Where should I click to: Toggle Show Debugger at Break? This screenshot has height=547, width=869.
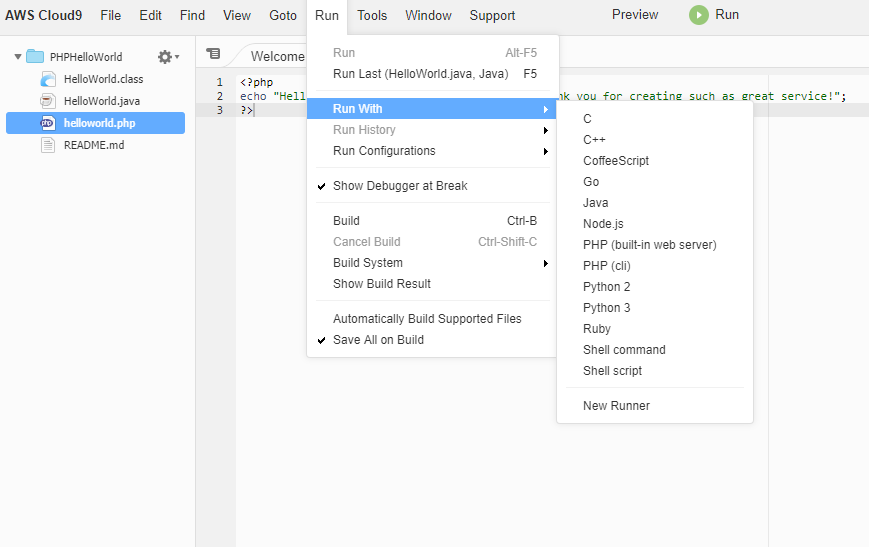pos(431,186)
